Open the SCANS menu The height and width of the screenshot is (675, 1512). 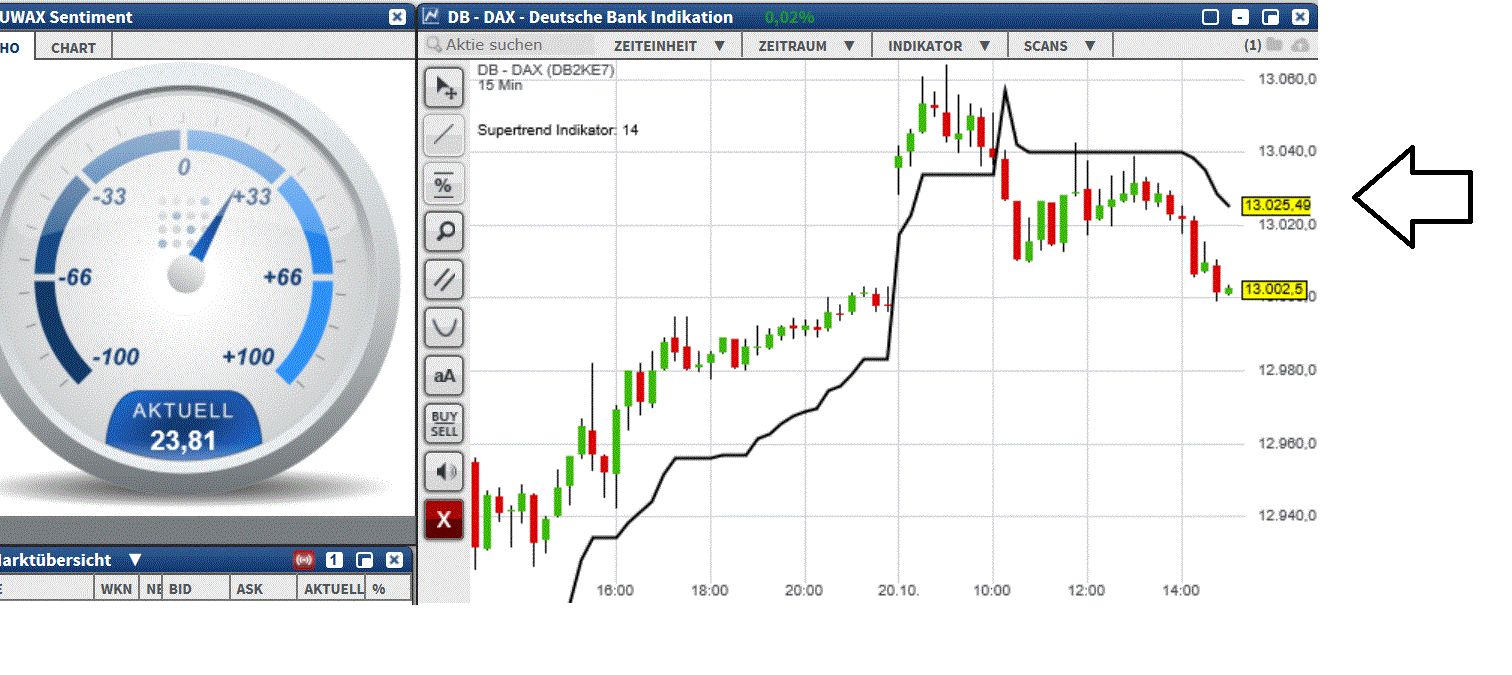click(1059, 45)
